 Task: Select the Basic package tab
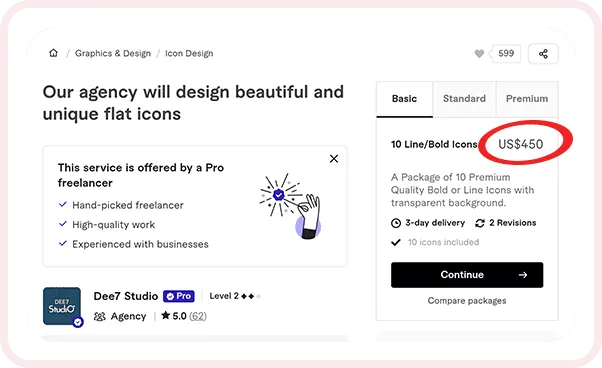pos(405,99)
